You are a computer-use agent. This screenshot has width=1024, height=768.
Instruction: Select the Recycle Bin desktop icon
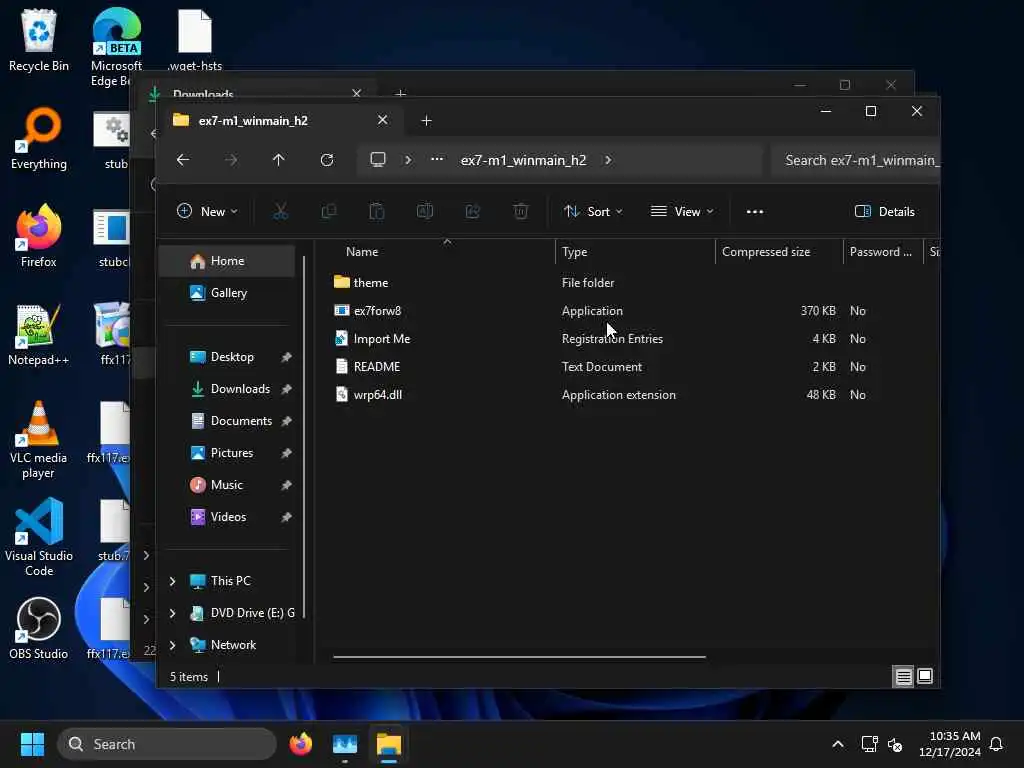(39, 40)
